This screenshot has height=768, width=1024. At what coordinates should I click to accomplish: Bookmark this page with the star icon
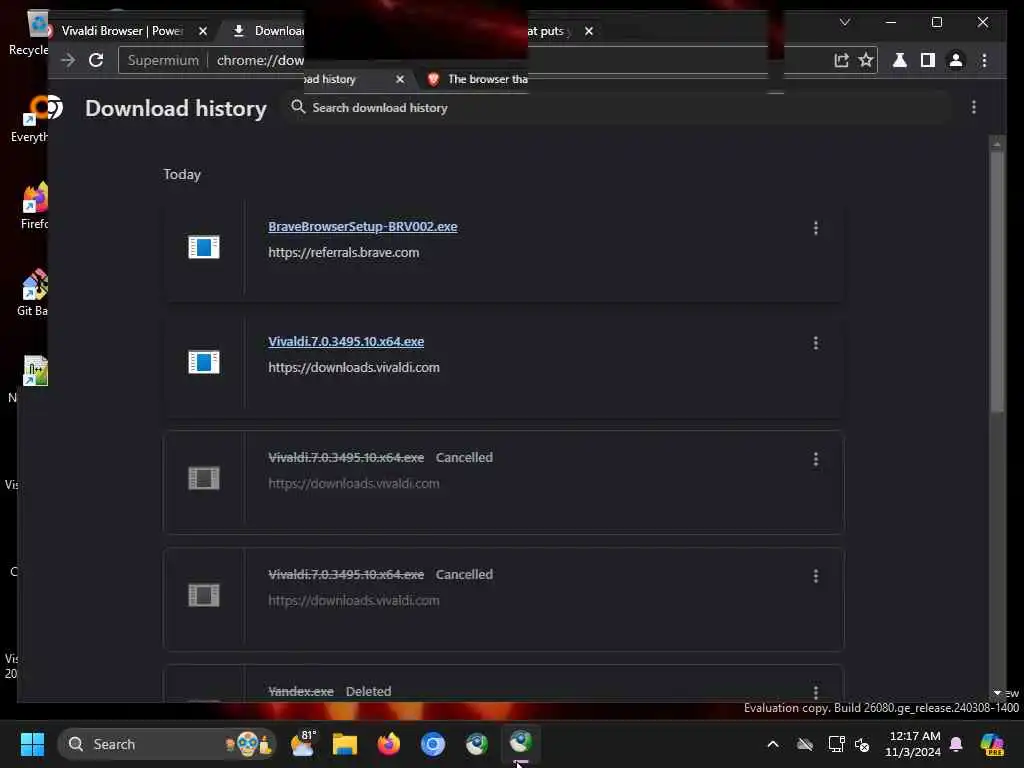pos(865,60)
